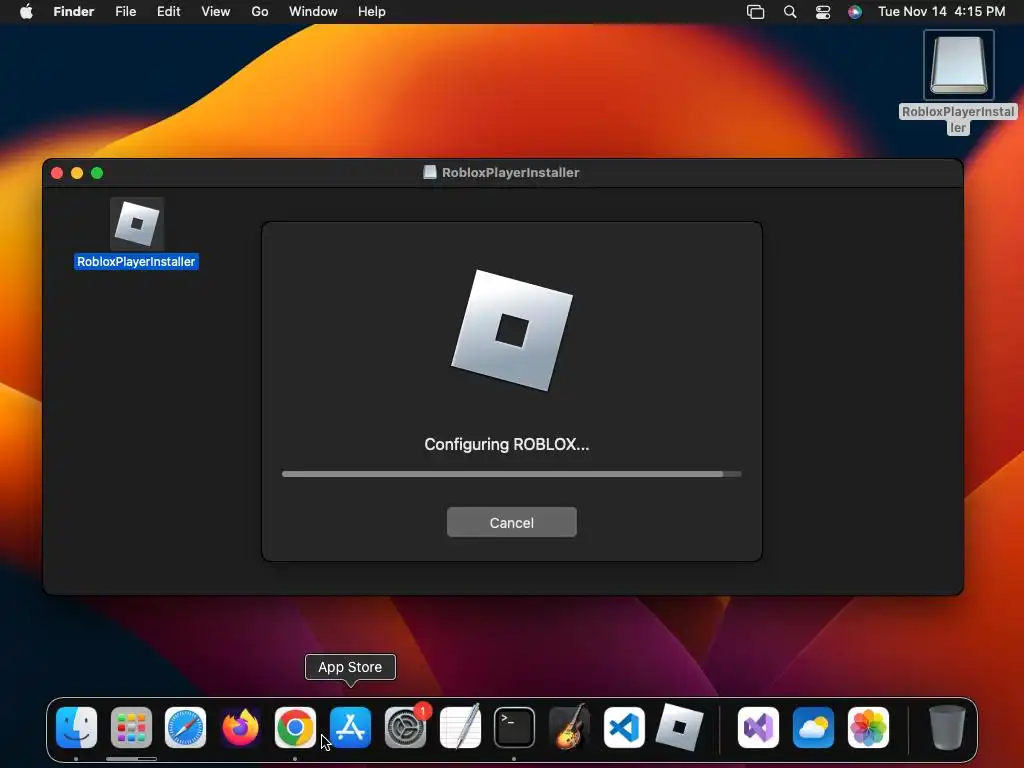The height and width of the screenshot is (768, 1024).
Task: Open Visual Studio from the Dock
Action: tap(758, 728)
